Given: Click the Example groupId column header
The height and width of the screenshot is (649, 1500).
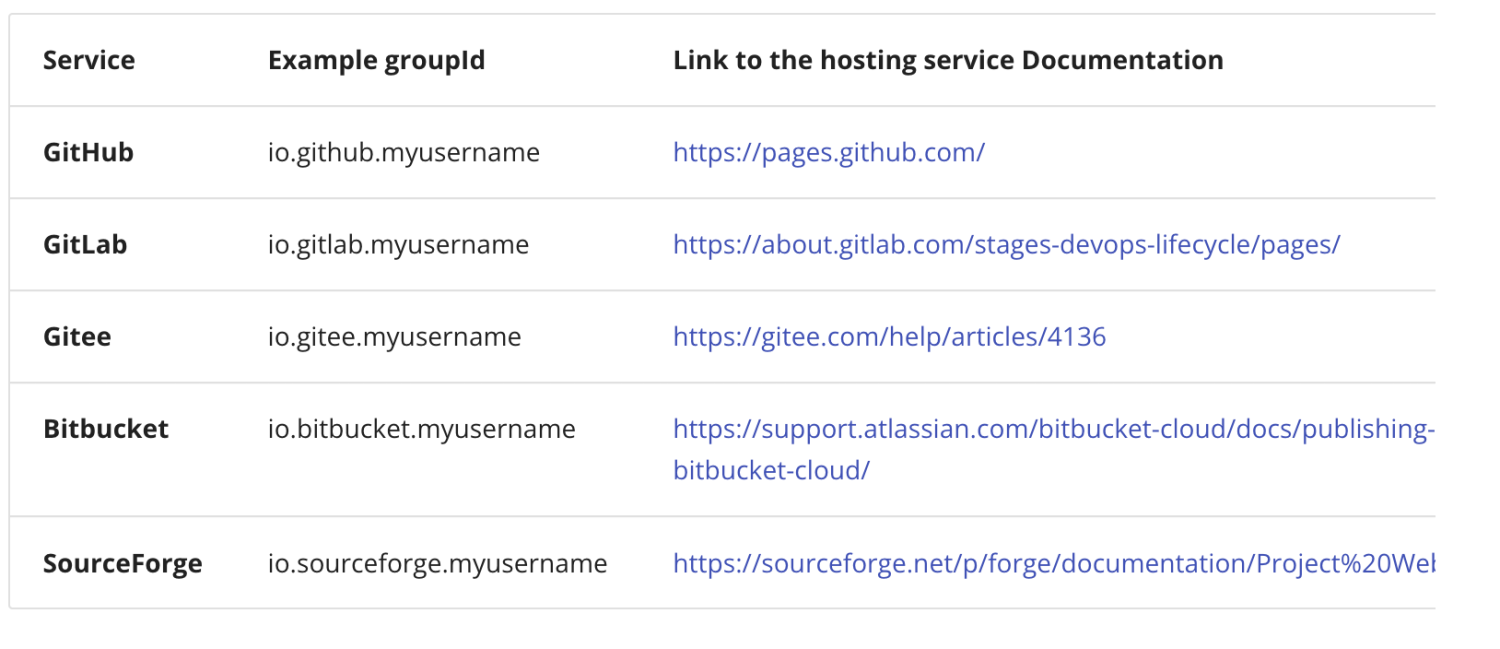Looking at the screenshot, I should 376,60.
